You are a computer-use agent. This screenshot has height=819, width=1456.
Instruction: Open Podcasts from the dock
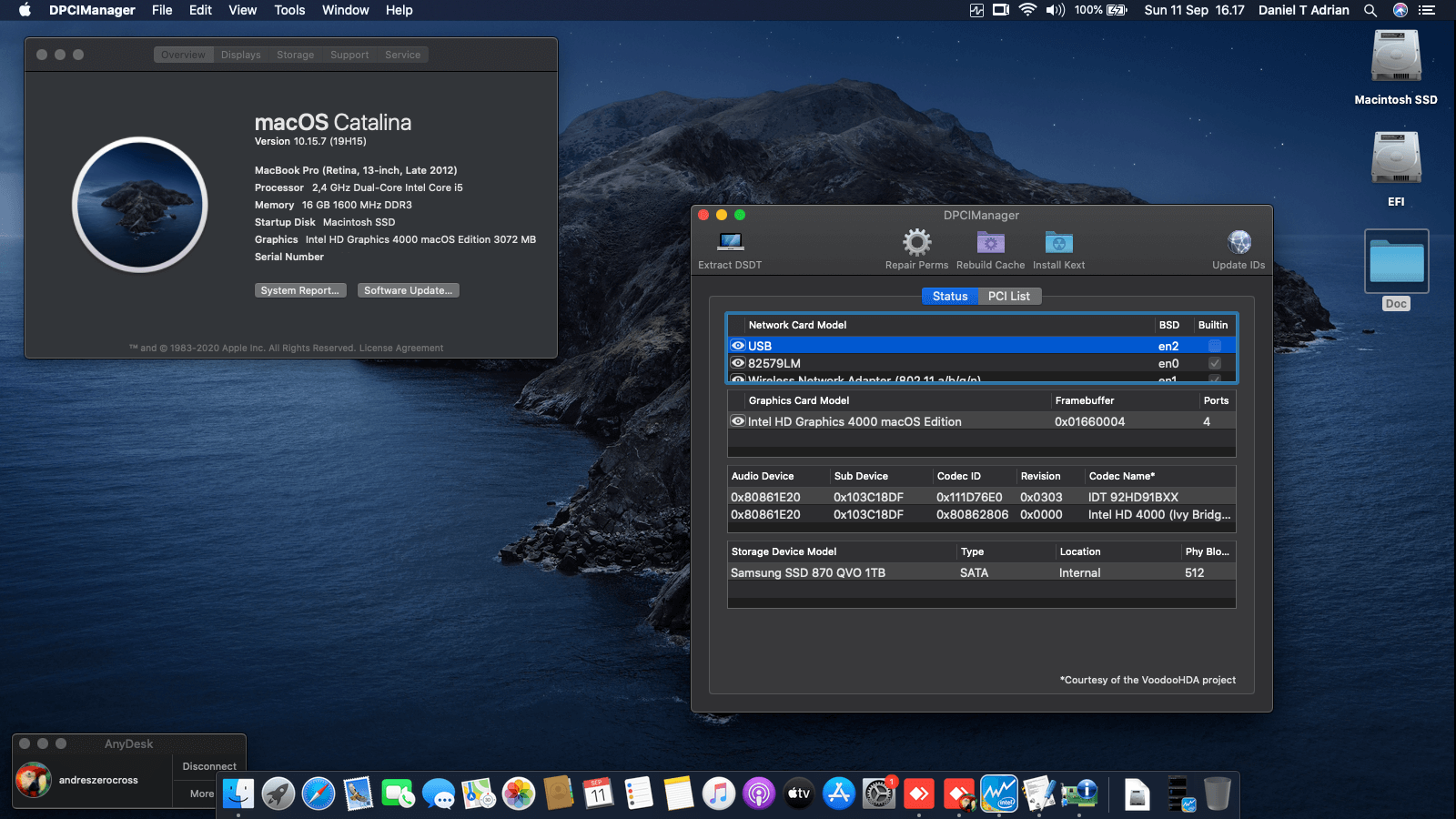[759, 794]
